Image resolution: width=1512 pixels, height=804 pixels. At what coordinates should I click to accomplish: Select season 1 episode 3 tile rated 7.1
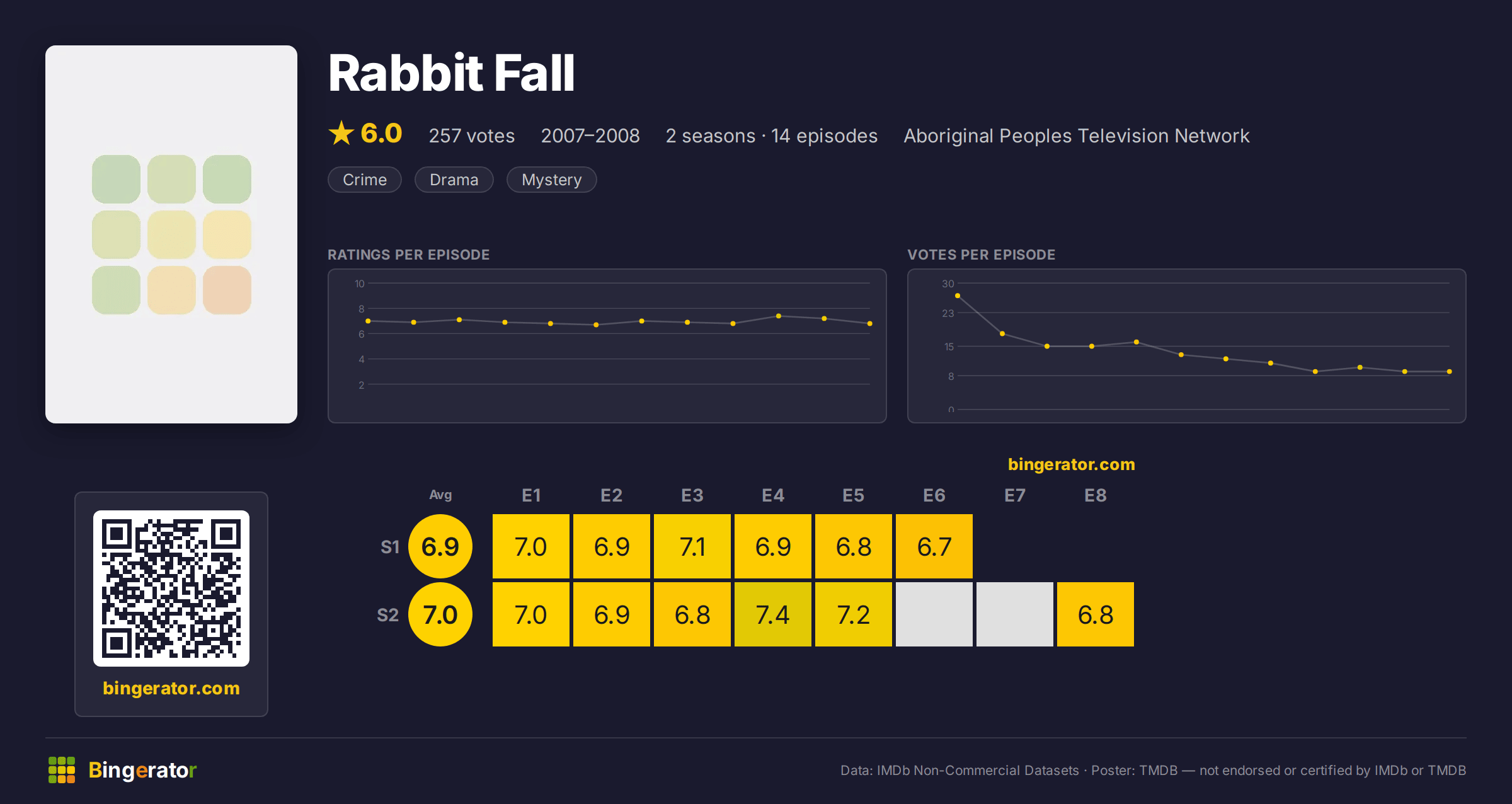pyautogui.click(x=692, y=546)
